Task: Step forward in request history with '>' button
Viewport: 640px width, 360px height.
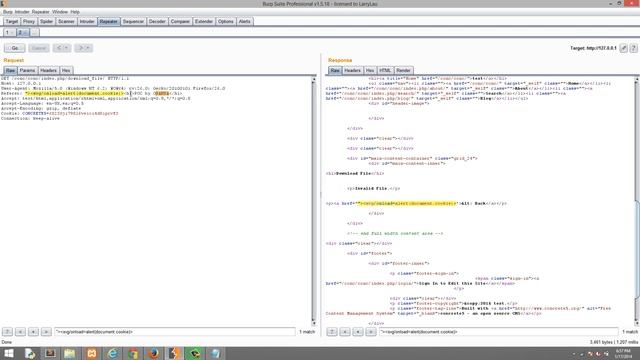Action: coord(80,48)
